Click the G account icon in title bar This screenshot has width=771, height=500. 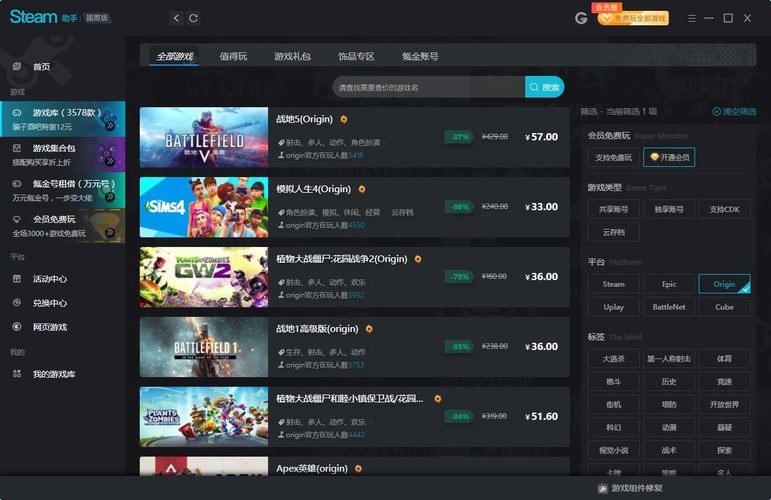pos(581,18)
